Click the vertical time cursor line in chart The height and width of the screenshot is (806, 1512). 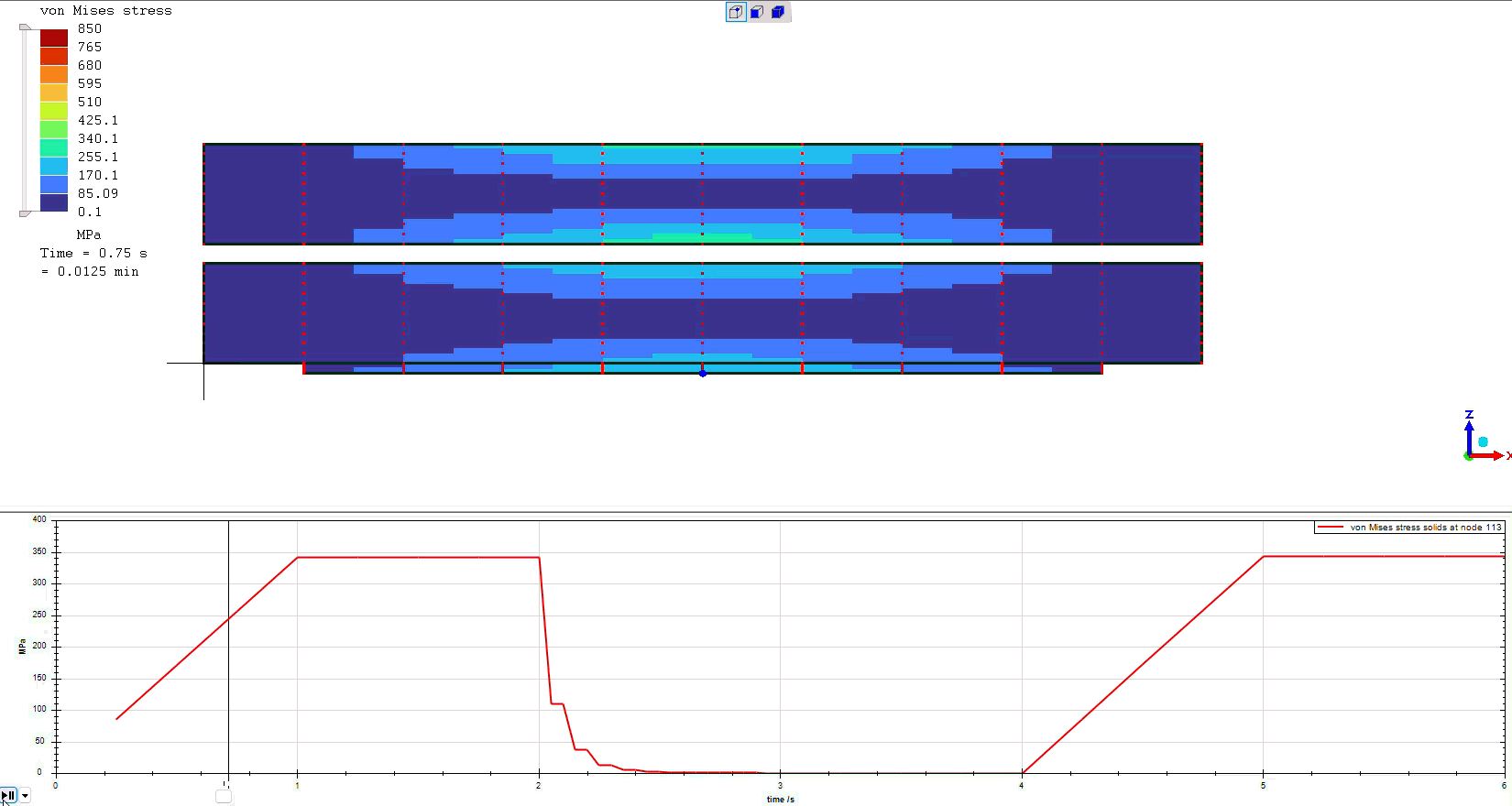[x=228, y=647]
